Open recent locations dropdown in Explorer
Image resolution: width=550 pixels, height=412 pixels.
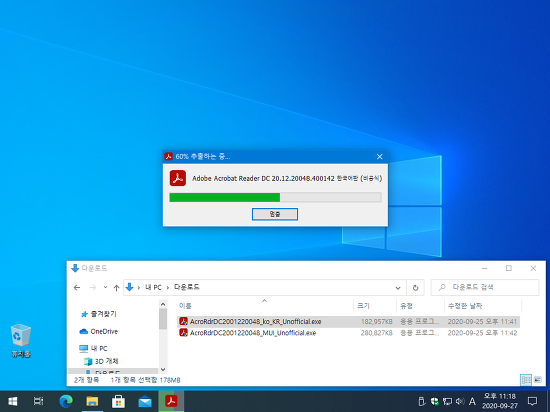click(x=105, y=288)
